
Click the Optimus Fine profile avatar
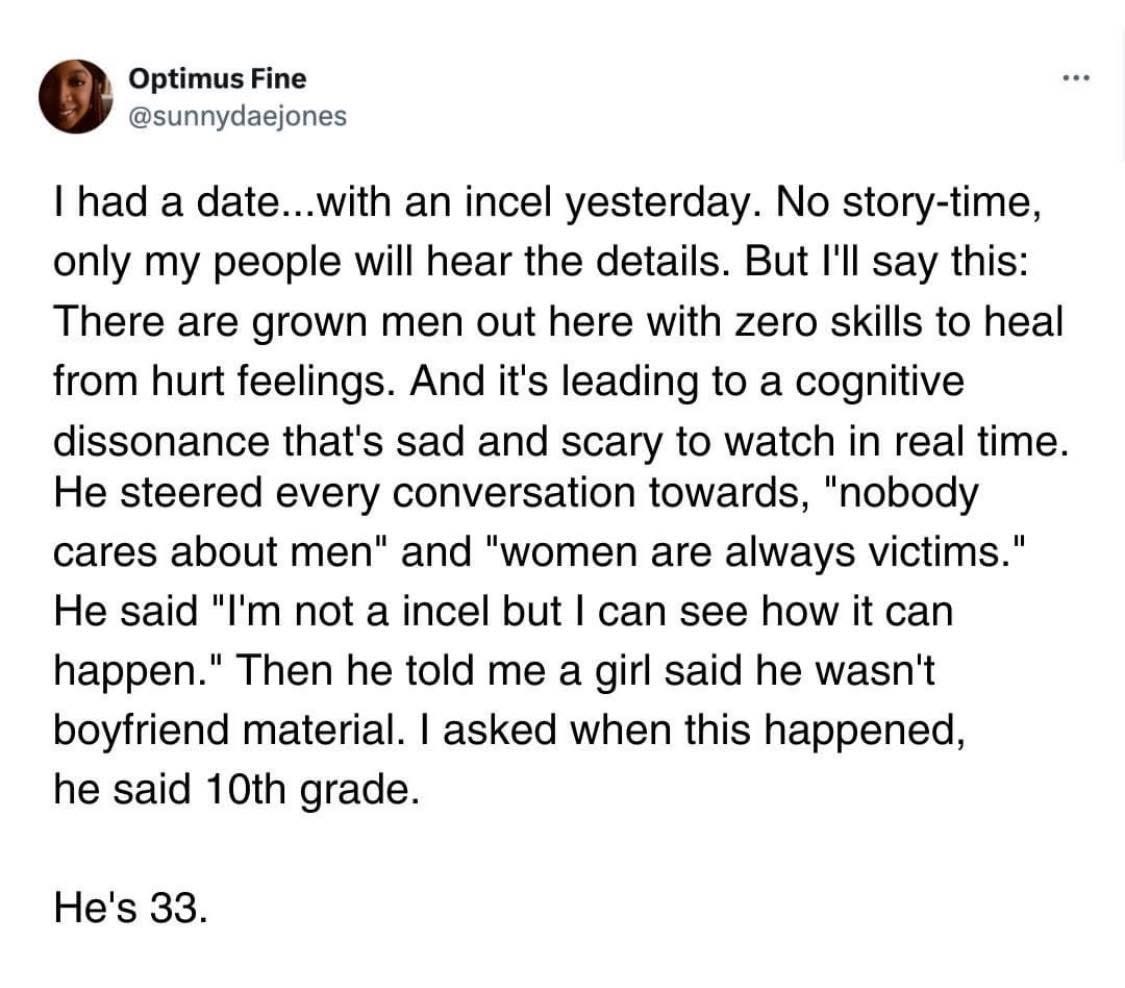tap(73, 97)
